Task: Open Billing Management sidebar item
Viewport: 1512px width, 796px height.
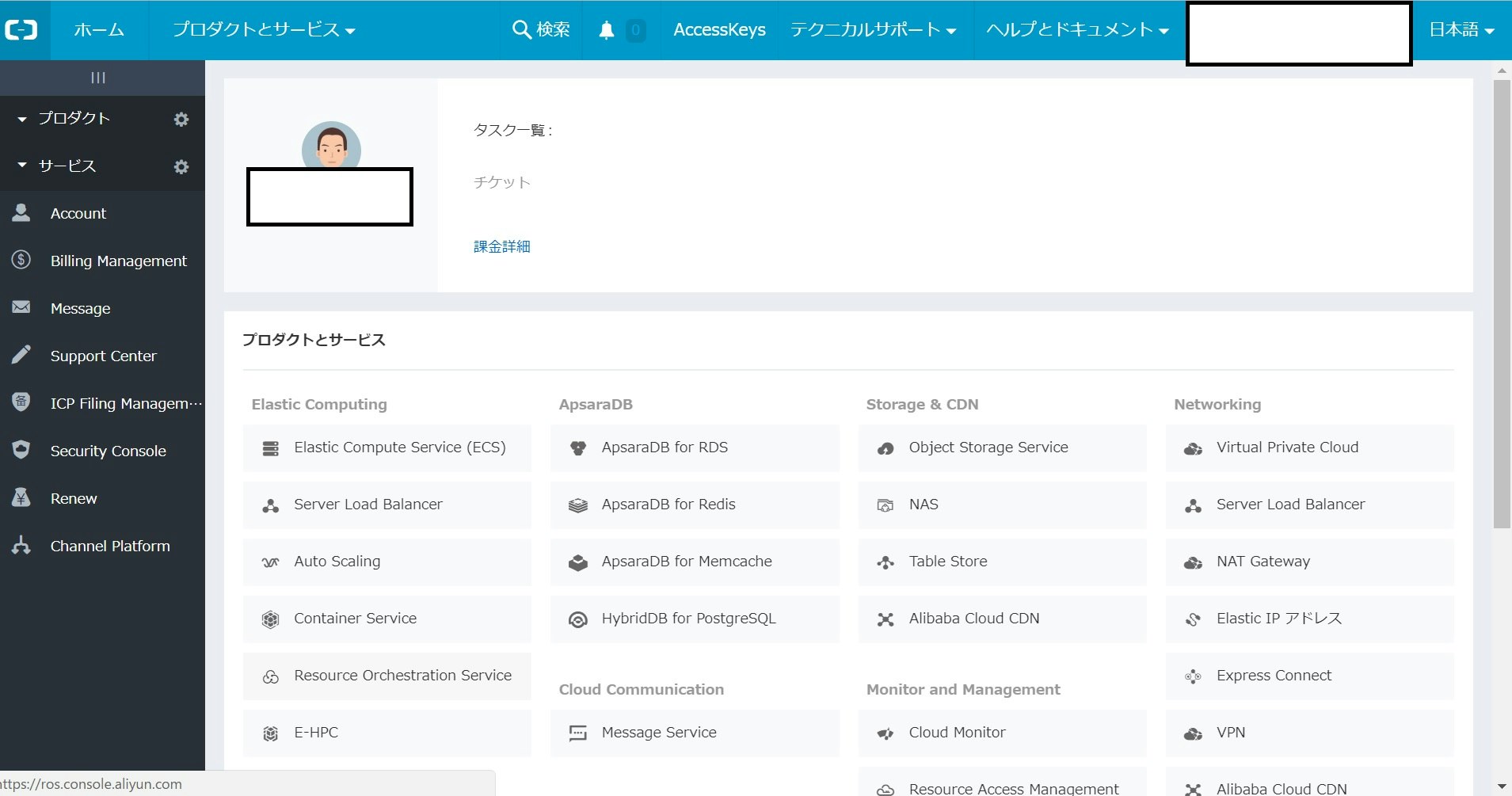Action: (x=103, y=261)
